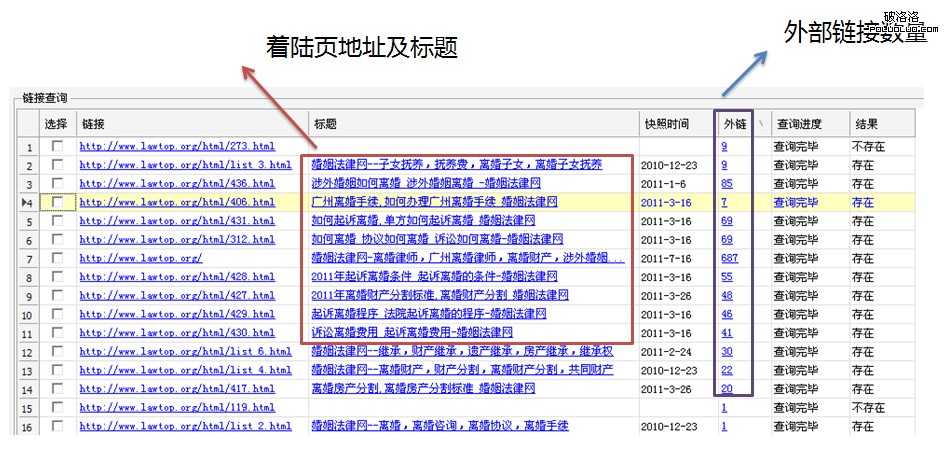The height and width of the screenshot is (468, 949).
Task: Click the 广州离婚手续 title link
Action: click(428, 203)
